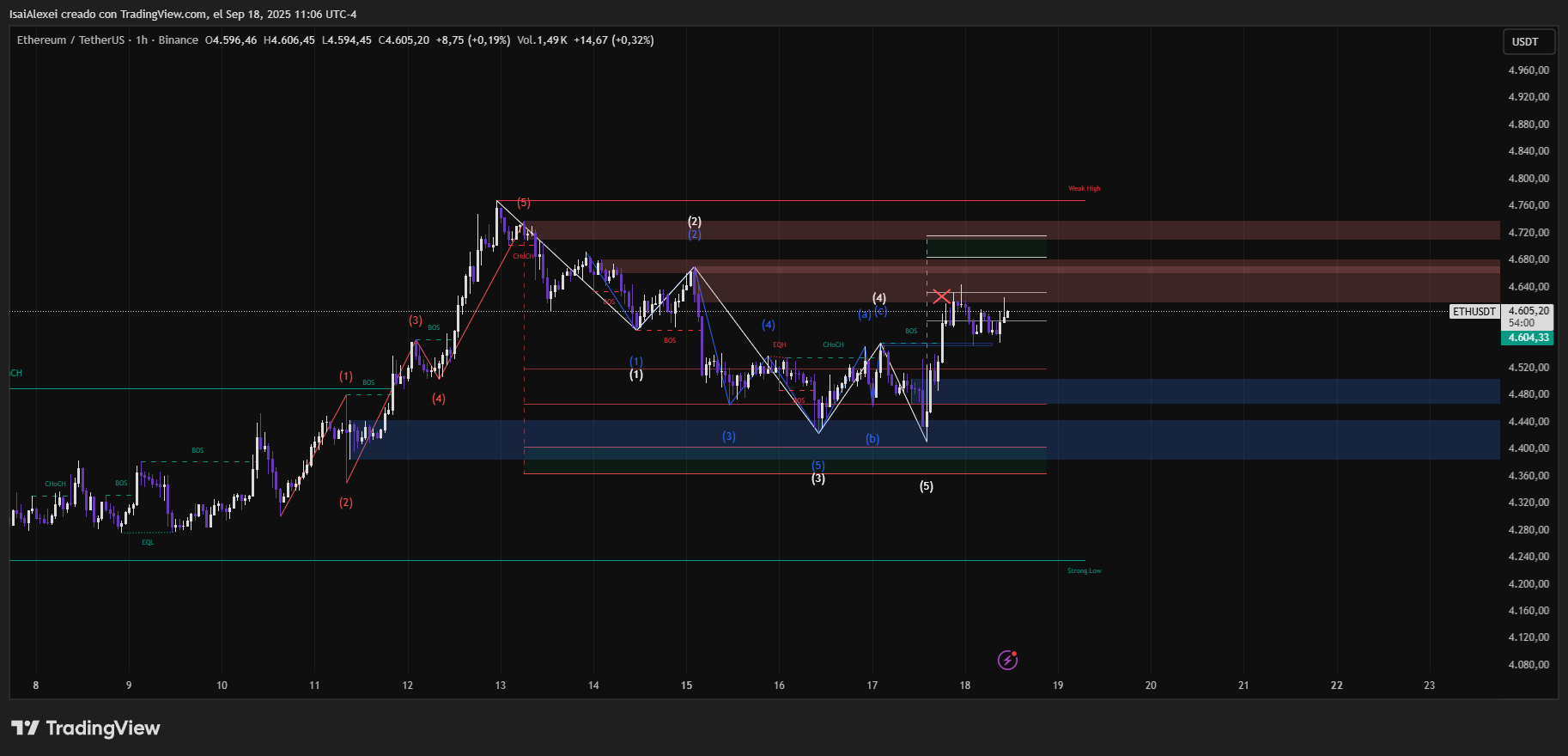
Task: Click the Ethereum / TetherUS symbol title
Action: coord(70,40)
